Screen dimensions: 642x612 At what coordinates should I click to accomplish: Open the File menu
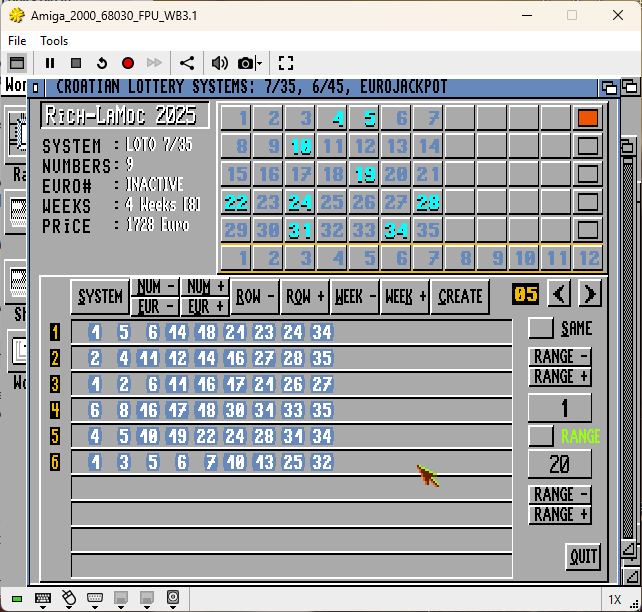click(x=17, y=41)
